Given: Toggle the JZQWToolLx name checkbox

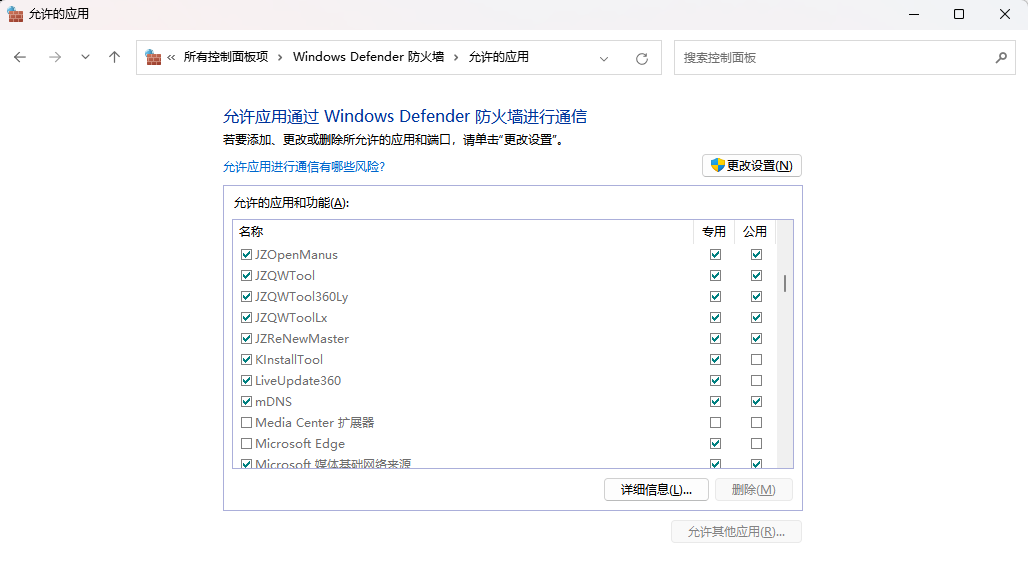Looking at the screenshot, I should (247, 317).
